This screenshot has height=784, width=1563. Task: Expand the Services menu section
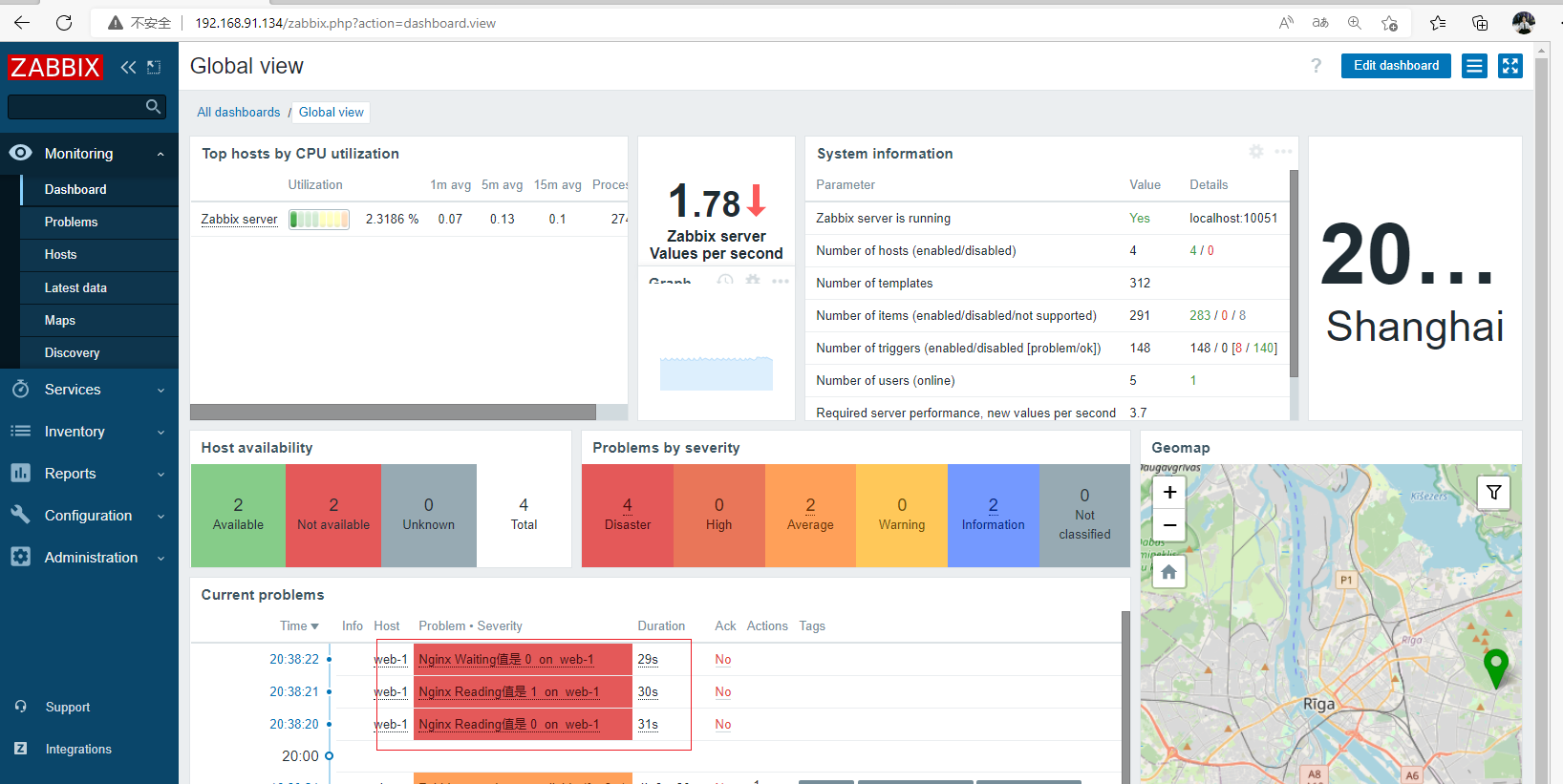(x=161, y=390)
